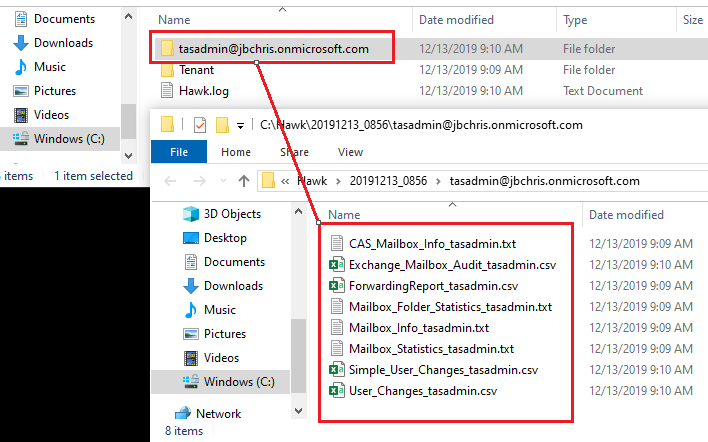Open the File tab
Screen dimensions: 708x442
click(179, 152)
